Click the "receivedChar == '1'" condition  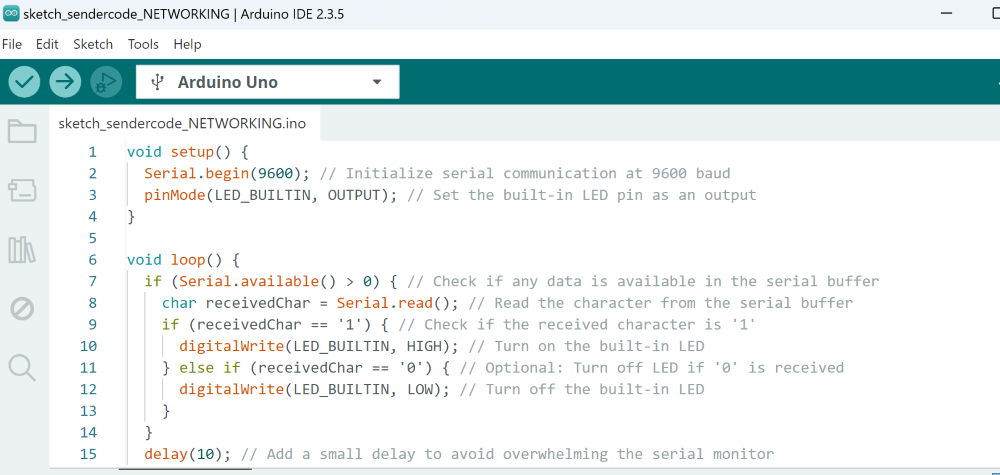[279, 325]
